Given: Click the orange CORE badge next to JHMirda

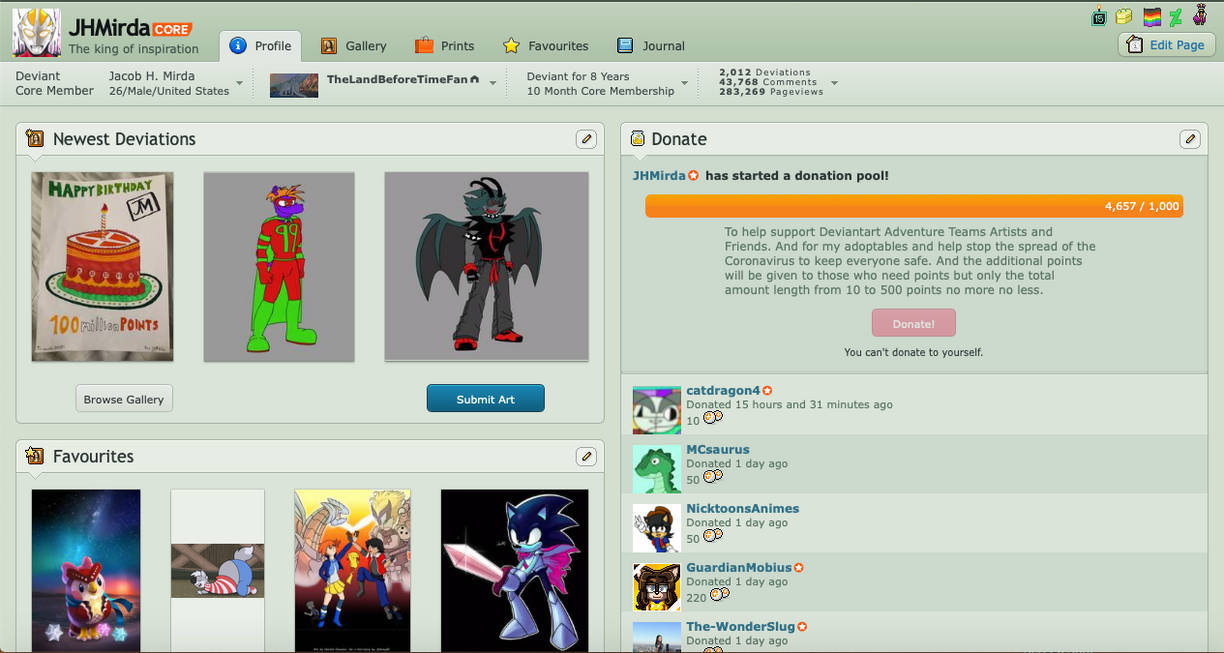Looking at the screenshot, I should click(172, 29).
